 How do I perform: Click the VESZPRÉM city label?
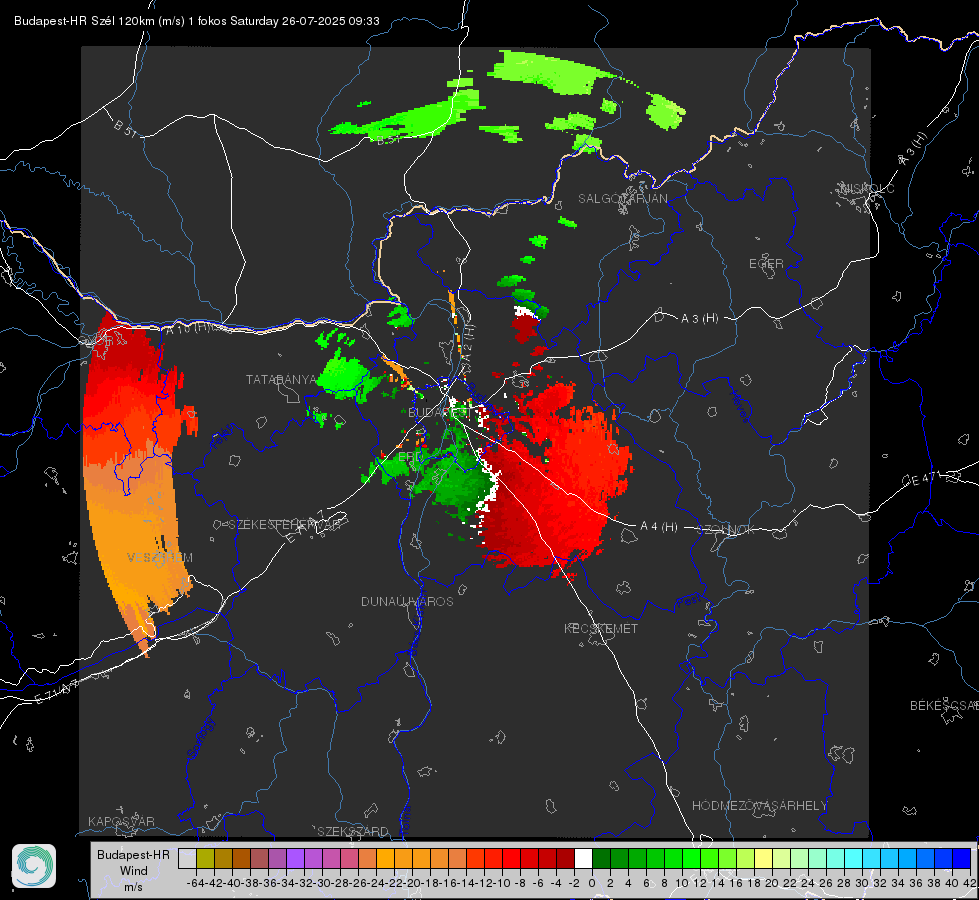coord(160,558)
